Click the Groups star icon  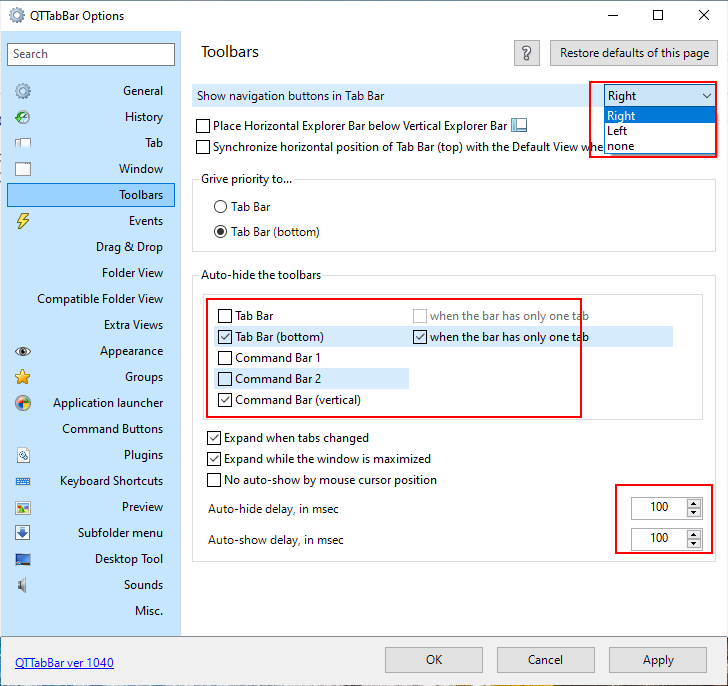[23, 377]
